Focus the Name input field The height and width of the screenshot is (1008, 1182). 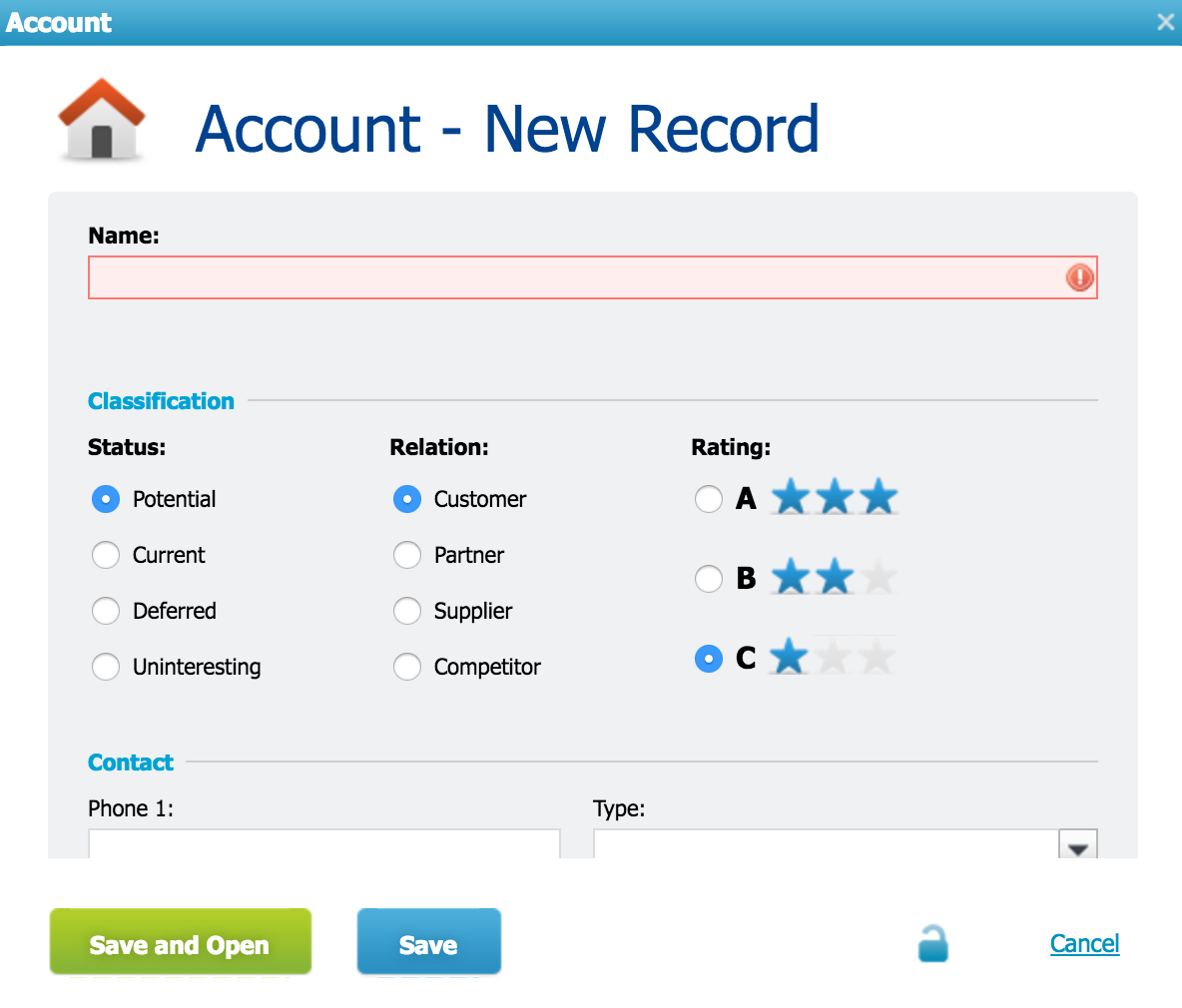pos(593,277)
